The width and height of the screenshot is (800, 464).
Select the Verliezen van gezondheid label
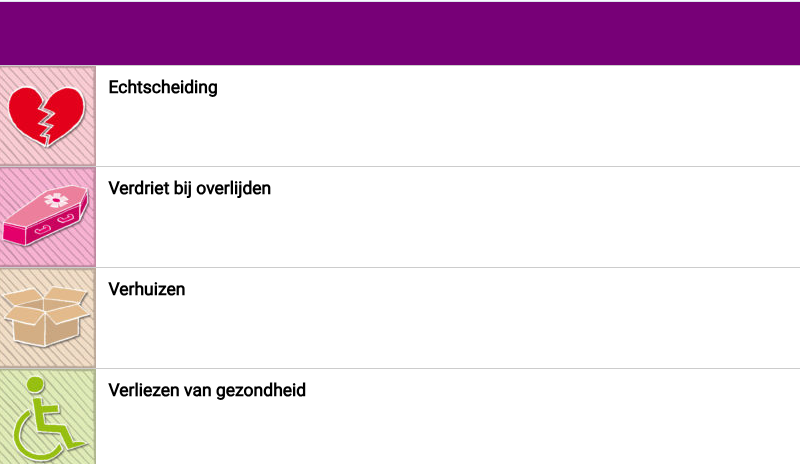(x=206, y=390)
